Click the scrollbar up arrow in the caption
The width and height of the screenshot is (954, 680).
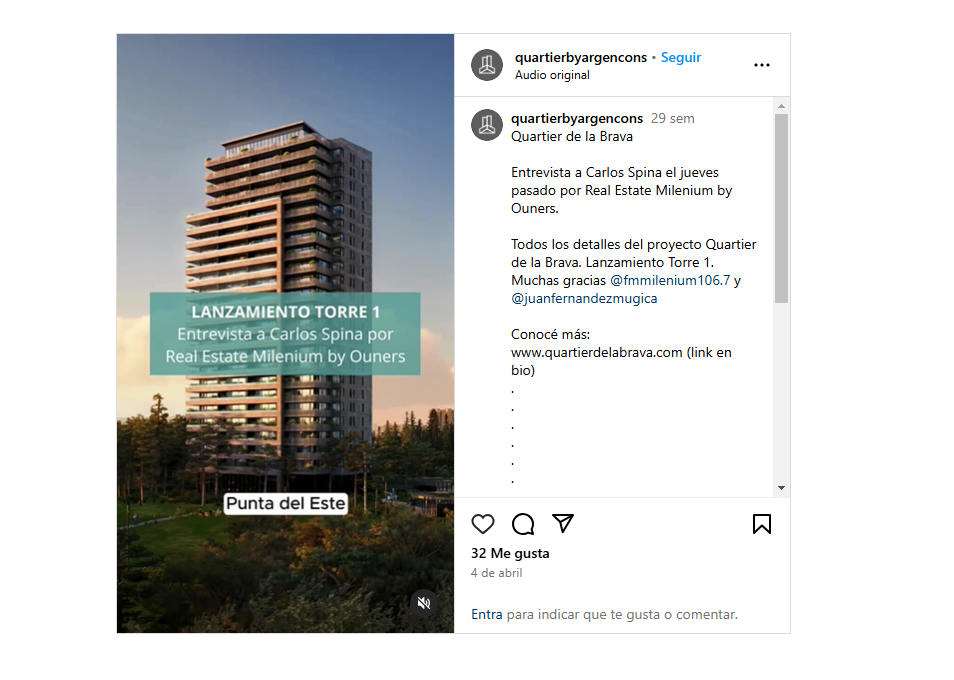(781, 106)
